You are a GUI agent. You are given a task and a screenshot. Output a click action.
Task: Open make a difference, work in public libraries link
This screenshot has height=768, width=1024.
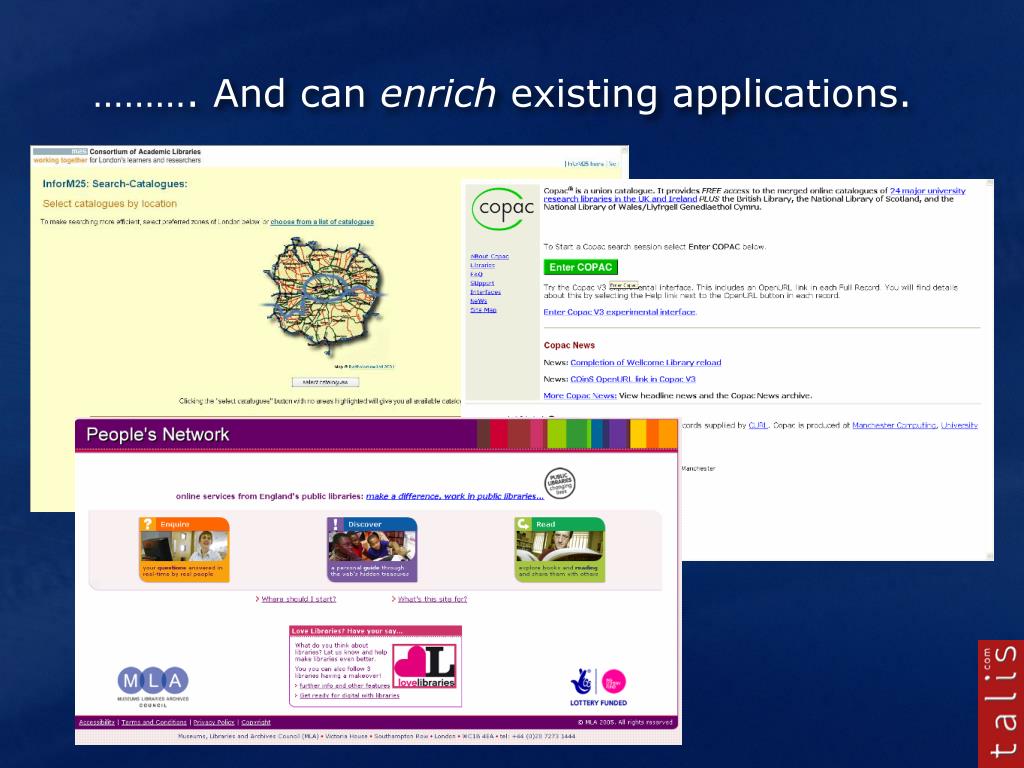coord(455,496)
